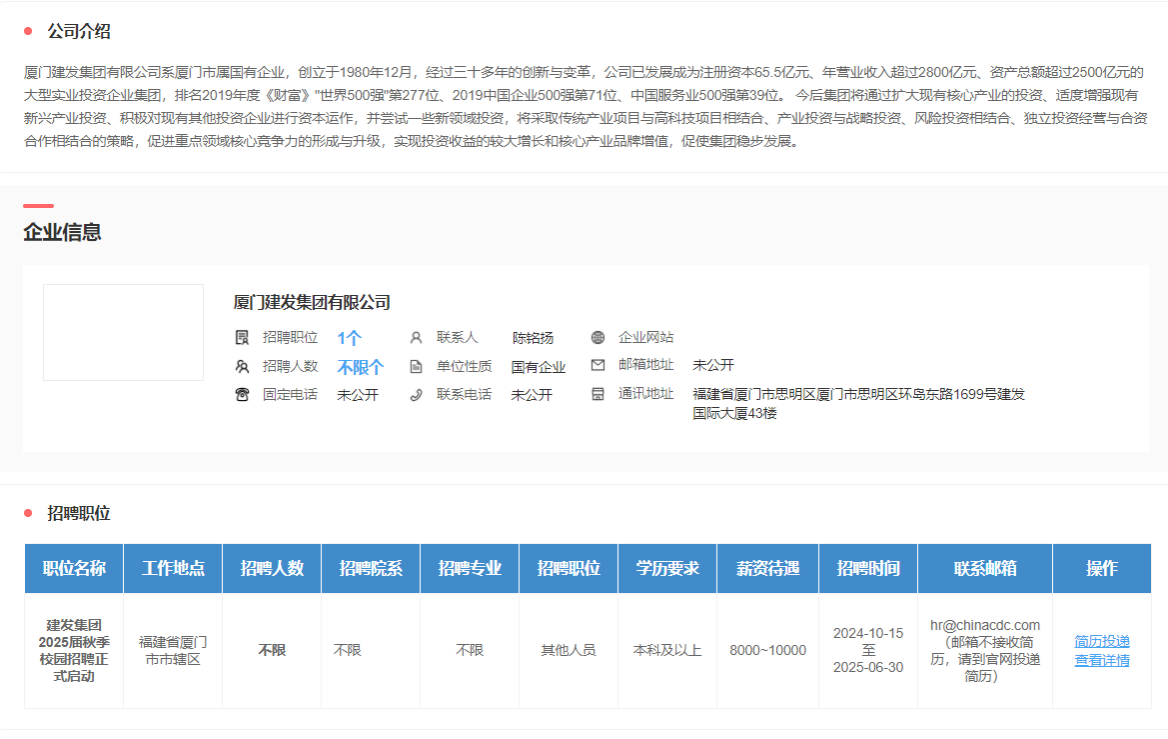The width and height of the screenshot is (1168, 739).
Task: Click the 招聘时间 column header
Action: [x=868, y=568]
